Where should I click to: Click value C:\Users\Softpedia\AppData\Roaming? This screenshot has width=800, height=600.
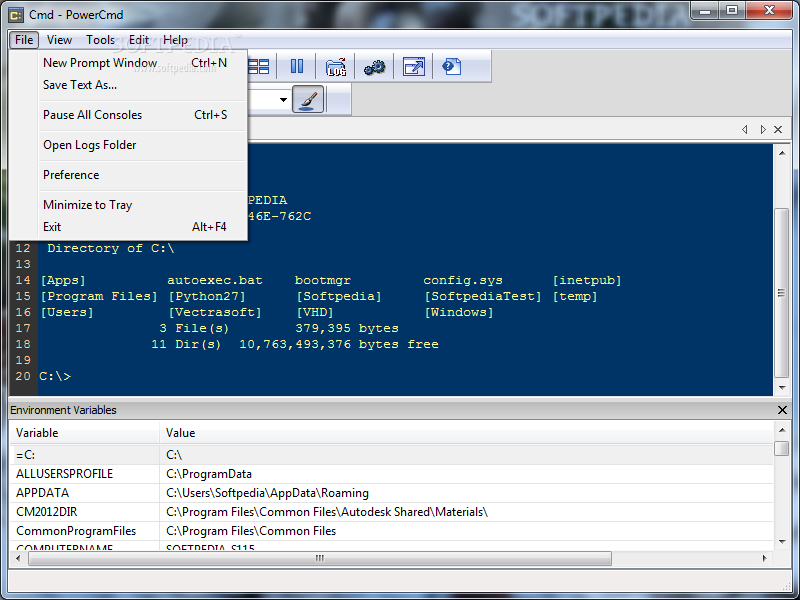pos(267,493)
